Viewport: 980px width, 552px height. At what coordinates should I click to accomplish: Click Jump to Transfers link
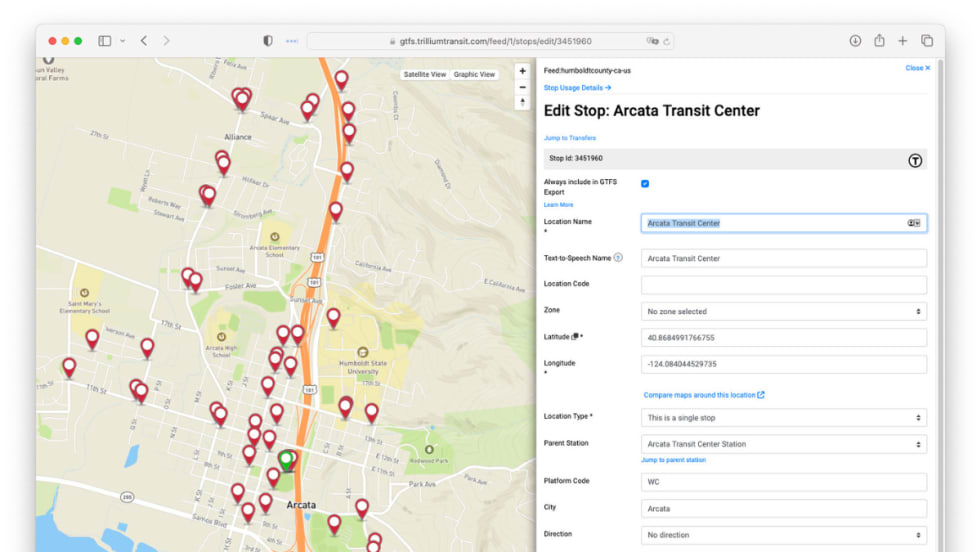570,138
